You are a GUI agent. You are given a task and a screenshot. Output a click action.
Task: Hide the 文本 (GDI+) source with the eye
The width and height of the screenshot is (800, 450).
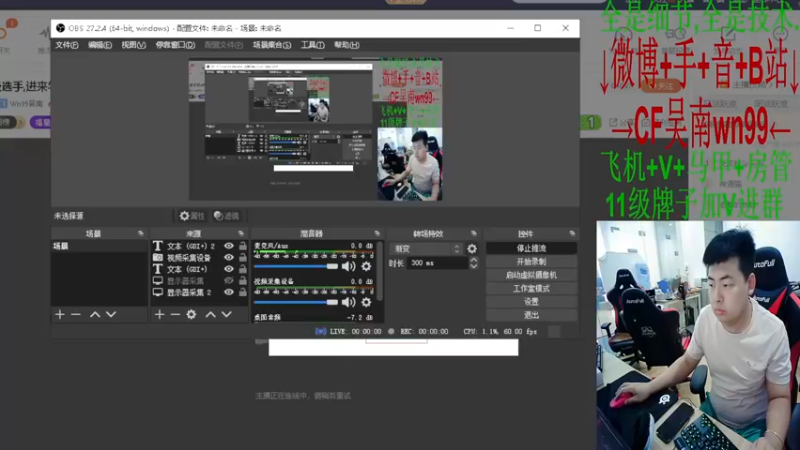pos(229,269)
